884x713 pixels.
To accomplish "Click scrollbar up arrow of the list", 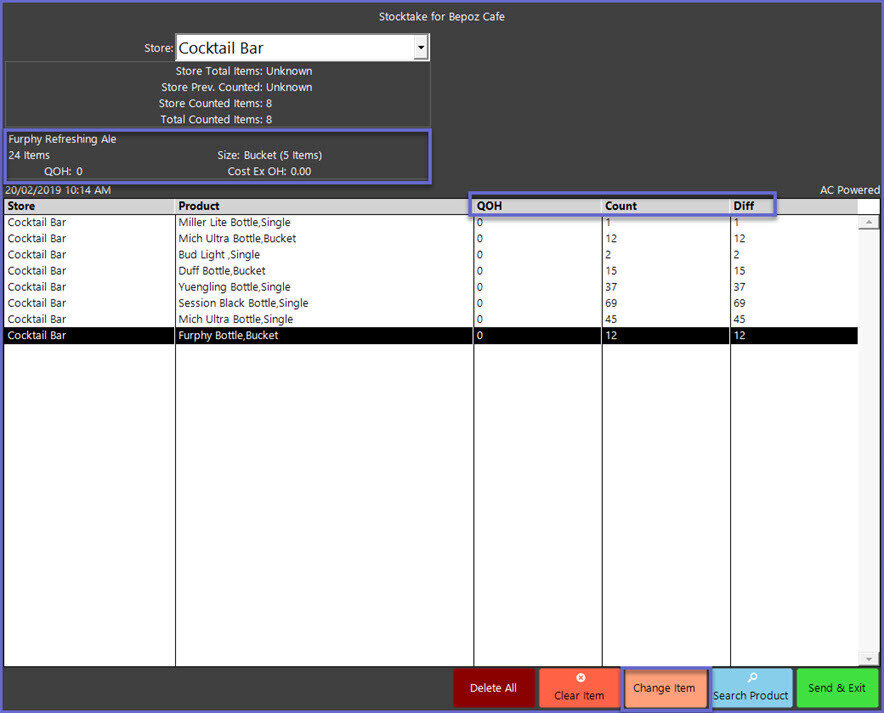I will [868, 223].
